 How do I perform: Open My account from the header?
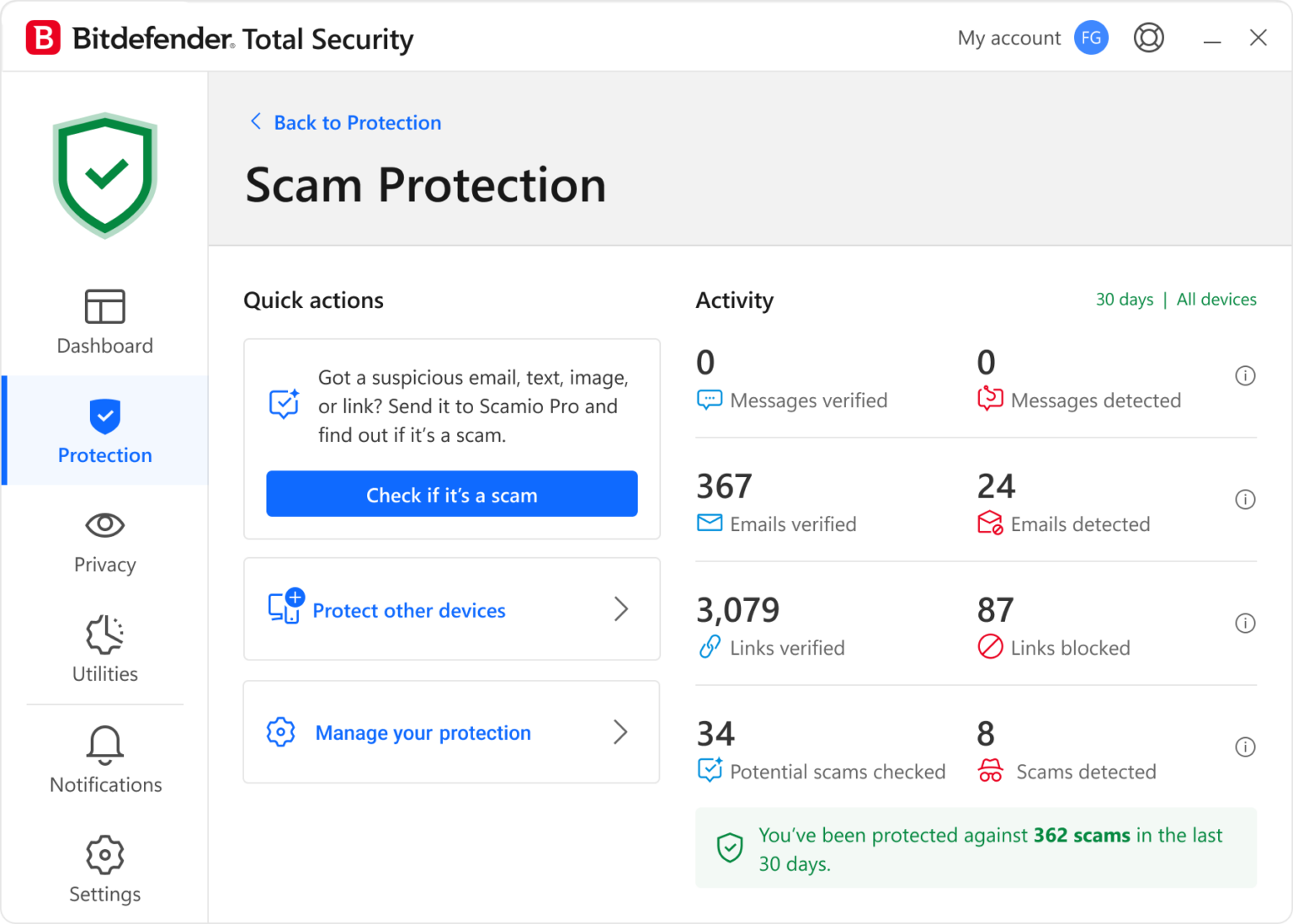tap(1008, 37)
